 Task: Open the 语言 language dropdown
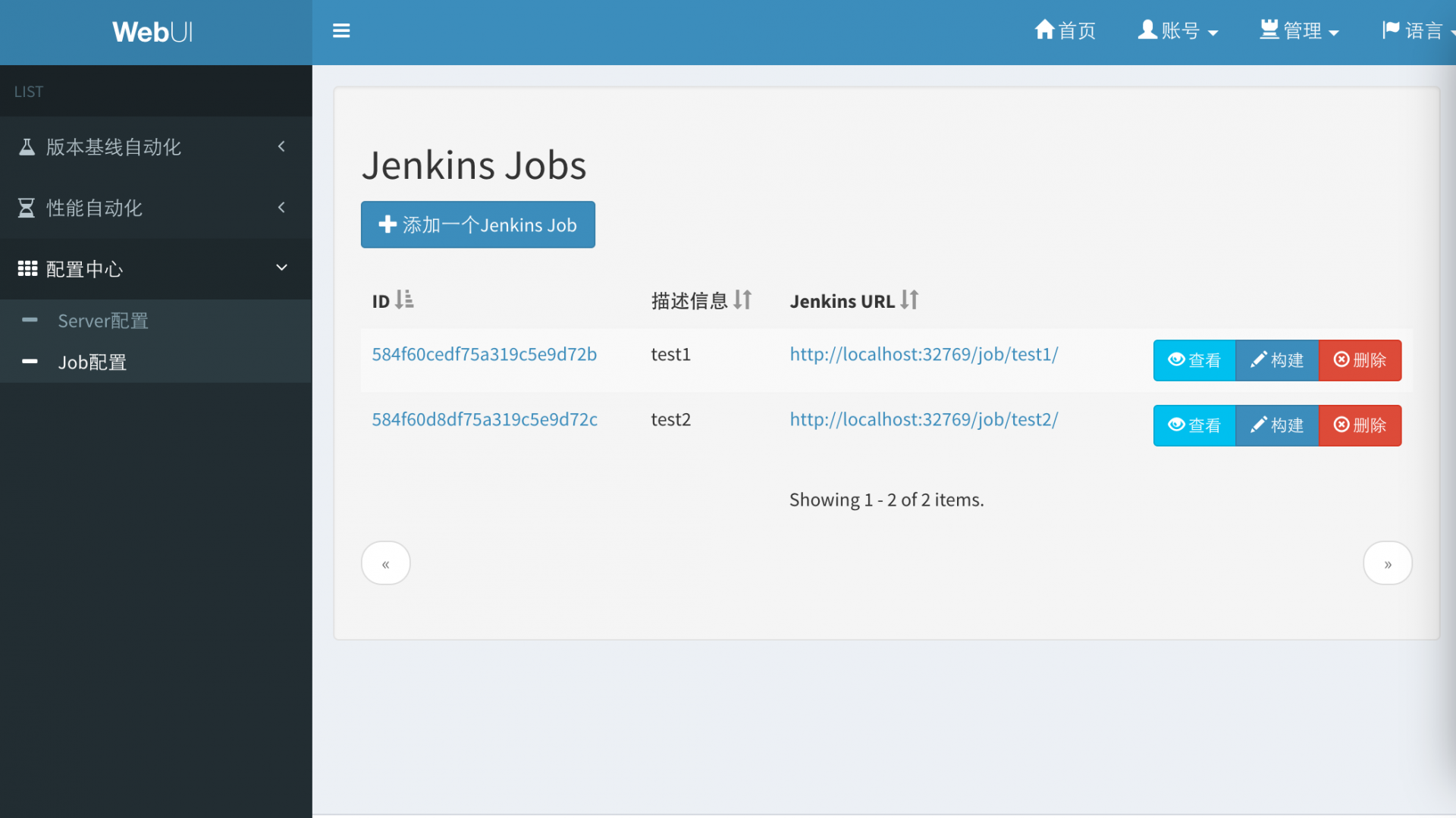click(1417, 31)
